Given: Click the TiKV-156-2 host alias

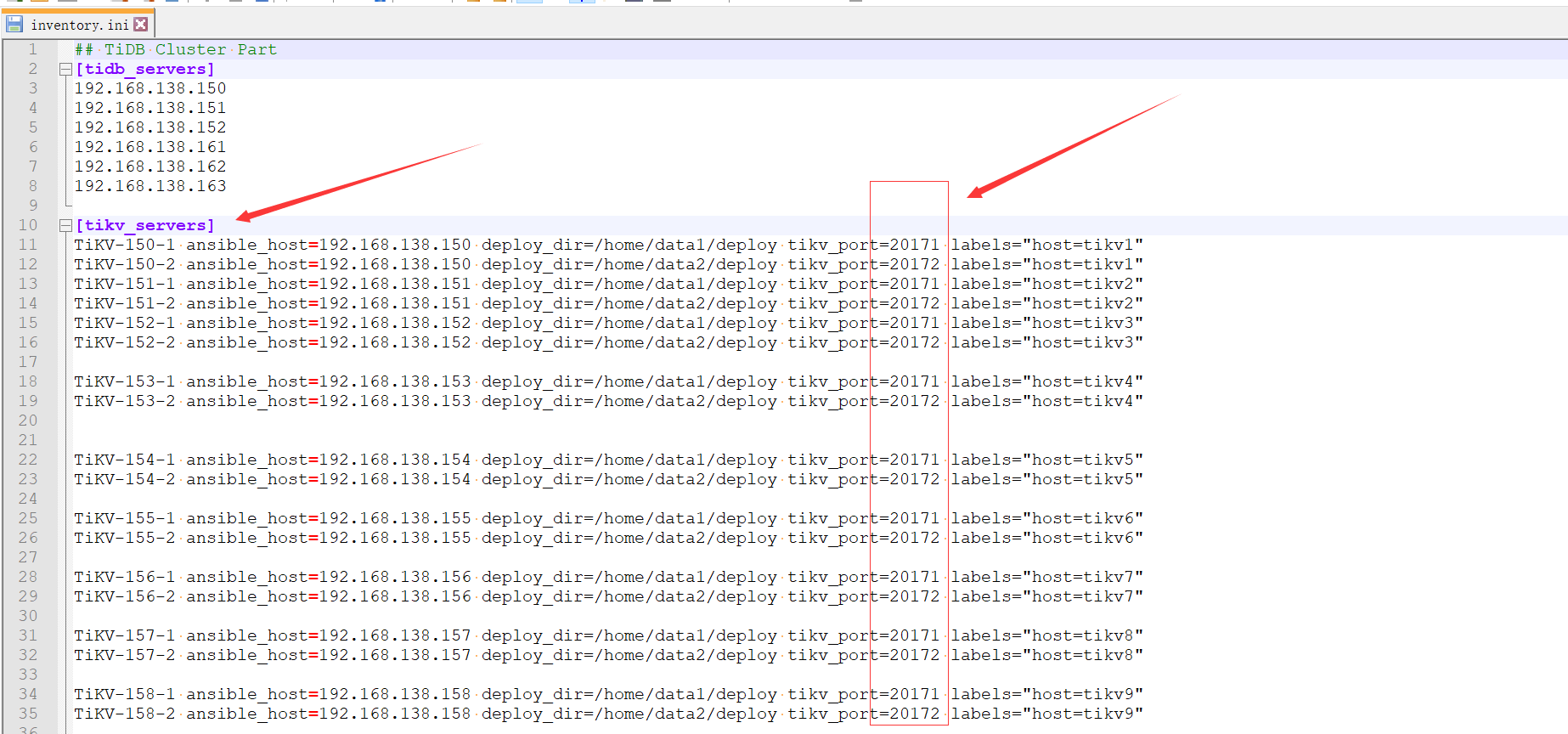Looking at the screenshot, I should click(x=125, y=596).
